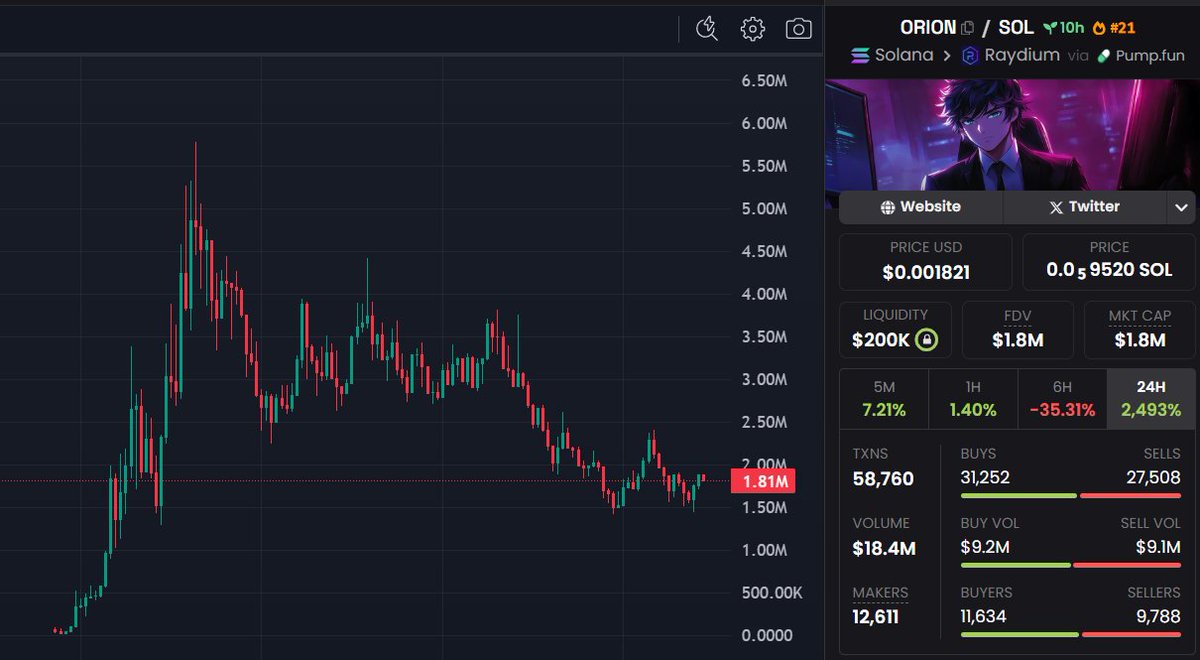
Task: Click the red 1.81M current price label
Action: click(763, 482)
